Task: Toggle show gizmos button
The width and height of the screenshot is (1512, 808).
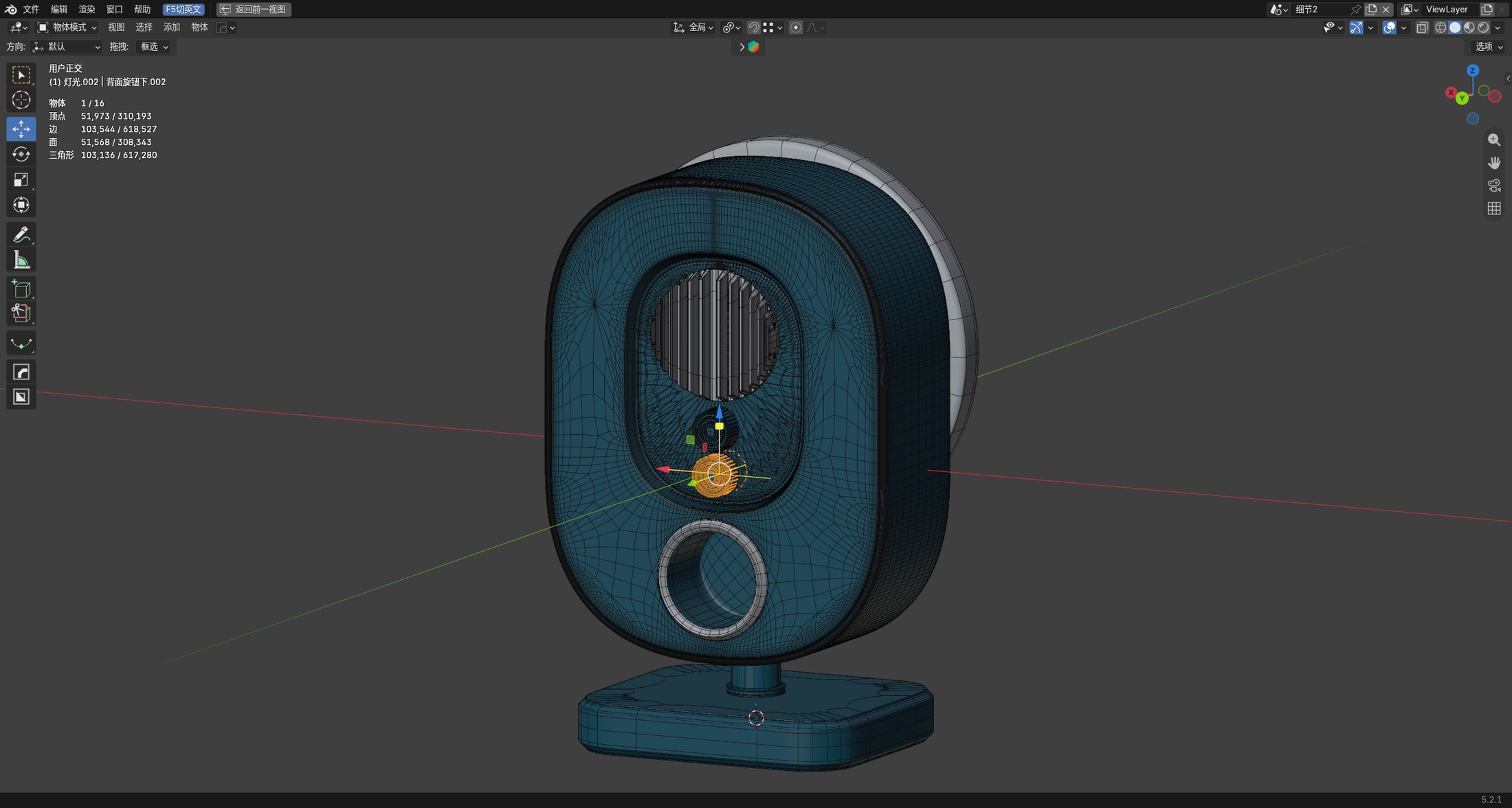Action: pyautogui.click(x=1356, y=27)
